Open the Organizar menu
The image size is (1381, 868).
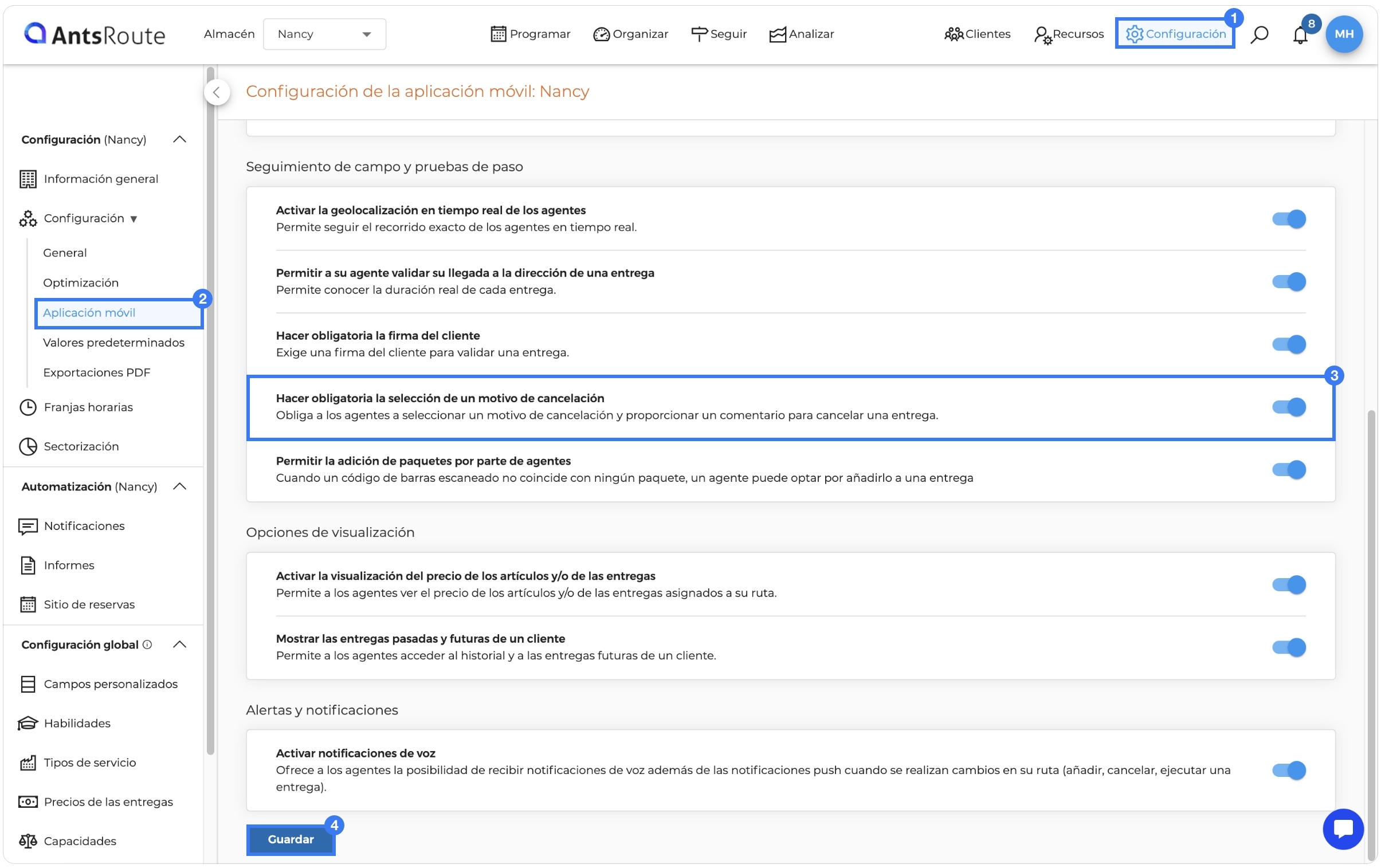tap(630, 34)
